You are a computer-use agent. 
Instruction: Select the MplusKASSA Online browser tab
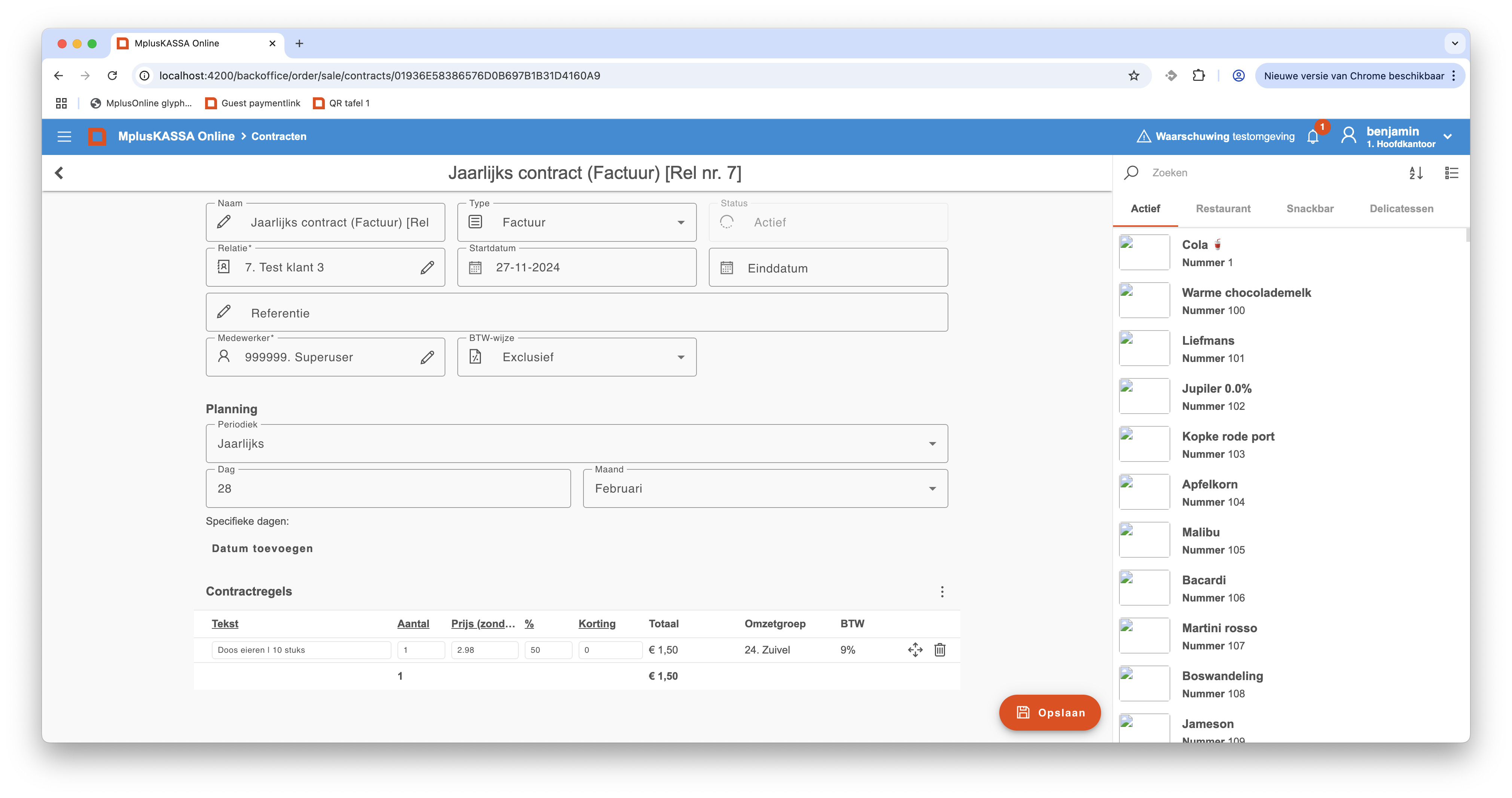pos(196,43)
